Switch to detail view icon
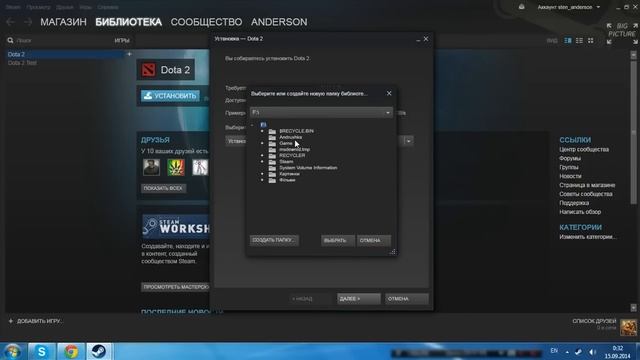The height and width of the screenshot is (360, 640). click(x=568, y=40)
